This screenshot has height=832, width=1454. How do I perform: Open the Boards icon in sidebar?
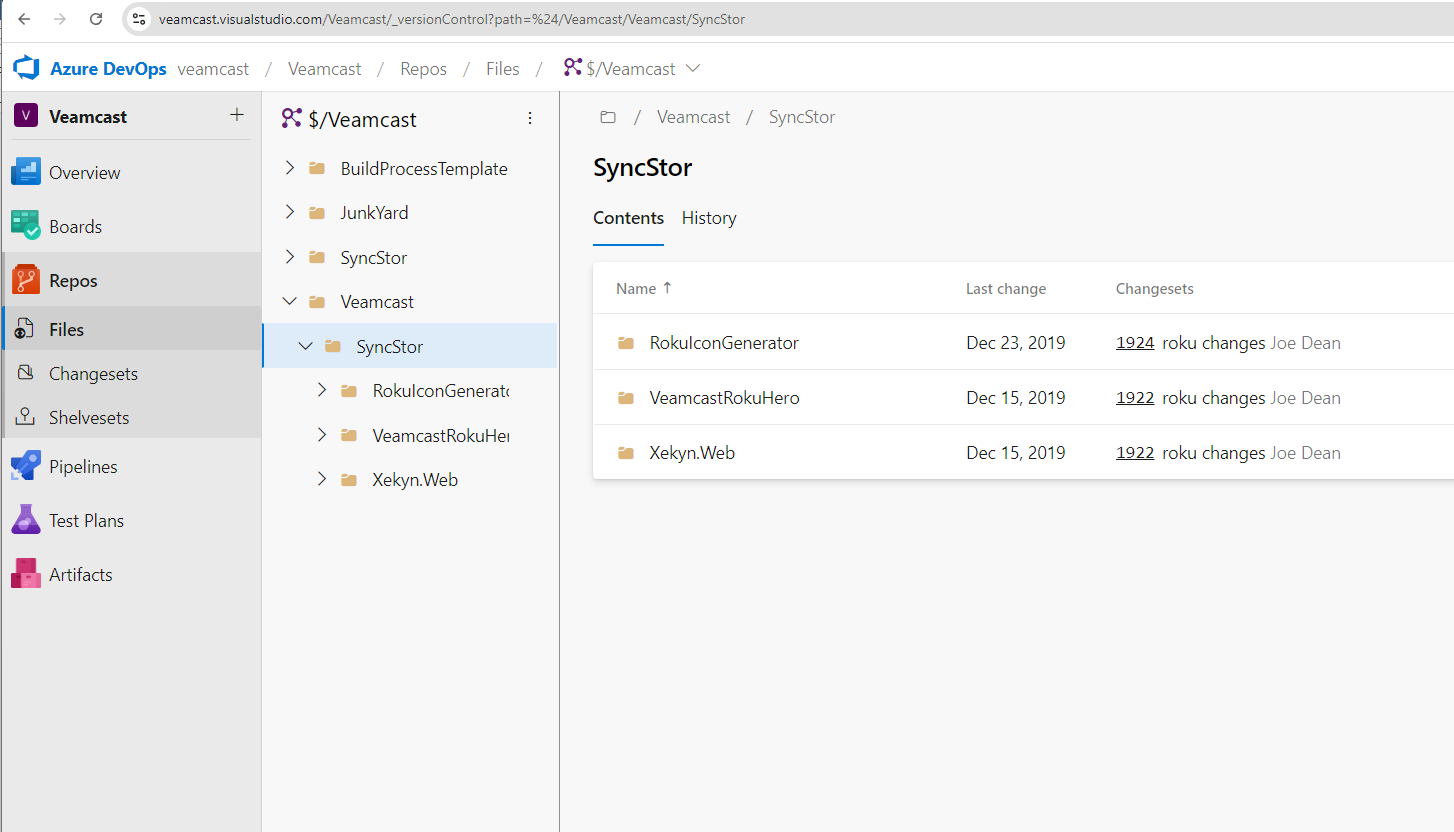pyautogui.click(x=25, y=226)
